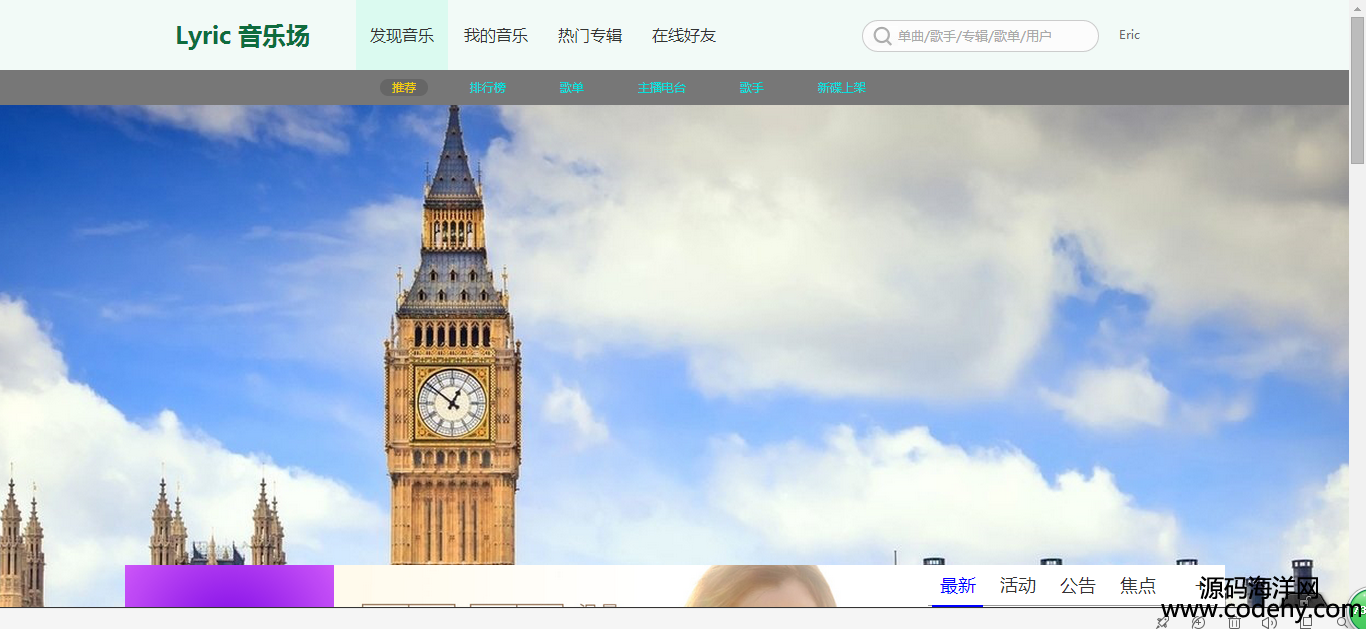Open the 在线好友 navigation item
Viewport: 1366px width, 629px height.
(x=684, y=36)
